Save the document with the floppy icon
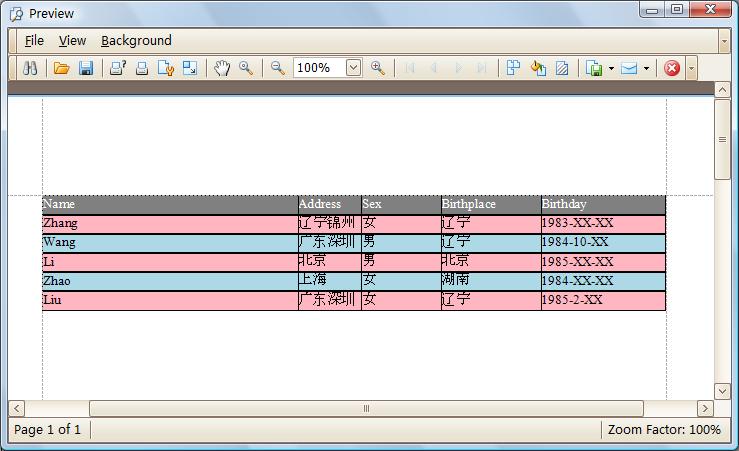739x451 pixels. coord(86,68)
